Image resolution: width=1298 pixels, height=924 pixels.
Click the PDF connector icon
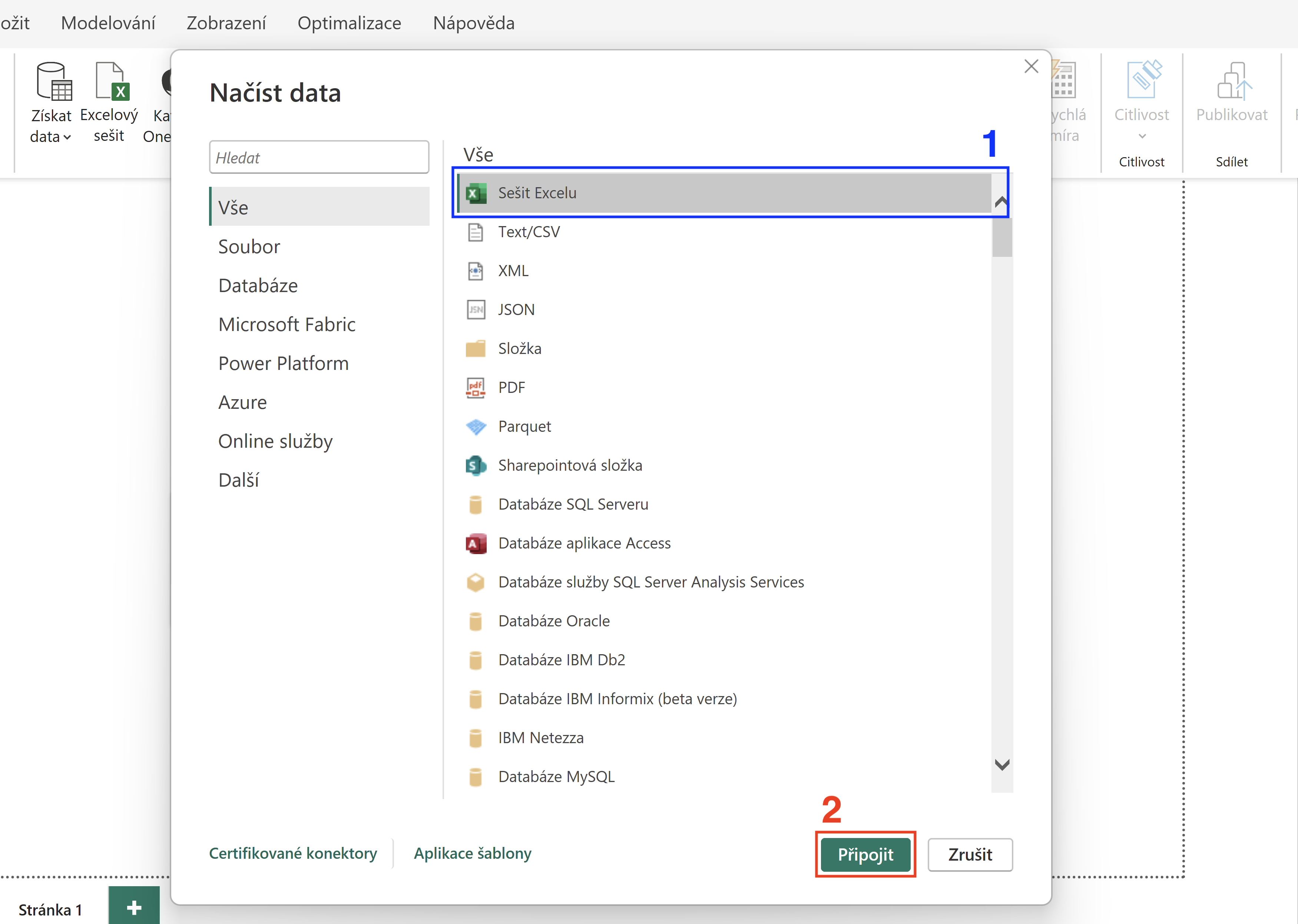click(x=476, y=387)
